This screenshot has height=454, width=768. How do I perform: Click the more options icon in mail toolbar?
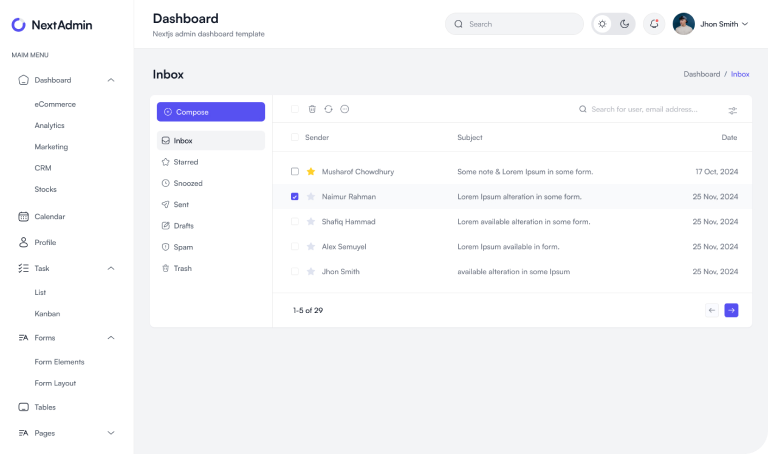(345, 109)
